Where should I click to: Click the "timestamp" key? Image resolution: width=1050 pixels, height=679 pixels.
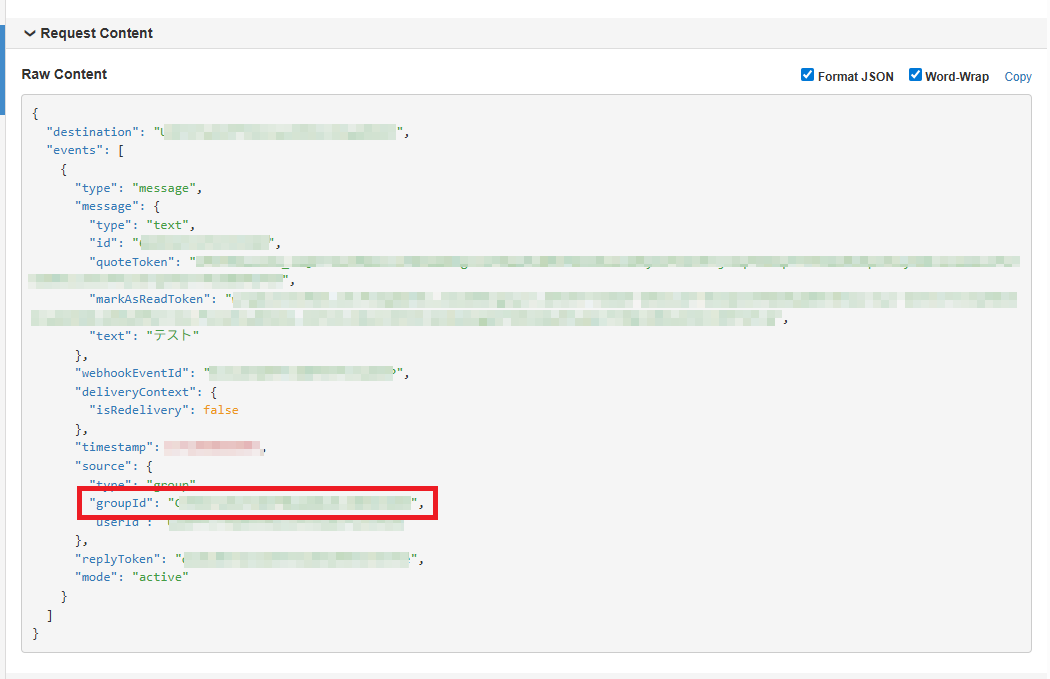[113, 447]
